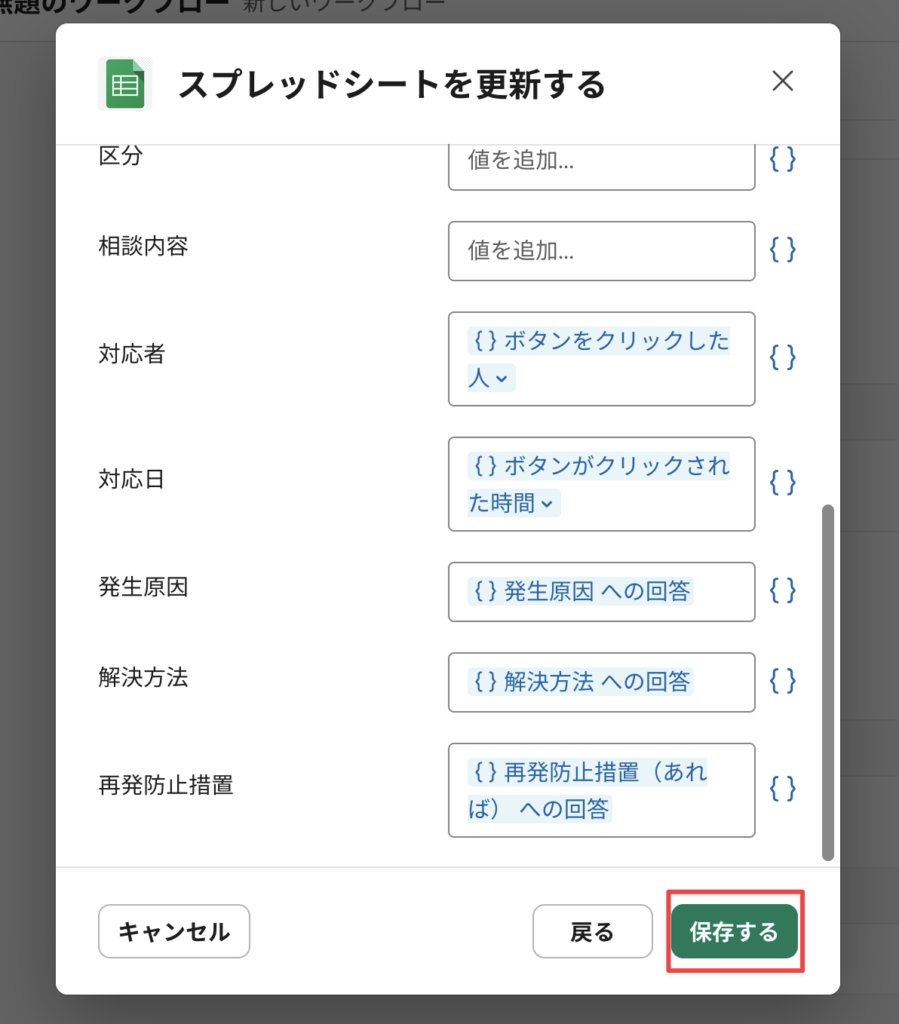Click the 再発防止措置（あれば）への回答 variable chip
Viewport: 899px width, 1024px height.
pos(587,790)
